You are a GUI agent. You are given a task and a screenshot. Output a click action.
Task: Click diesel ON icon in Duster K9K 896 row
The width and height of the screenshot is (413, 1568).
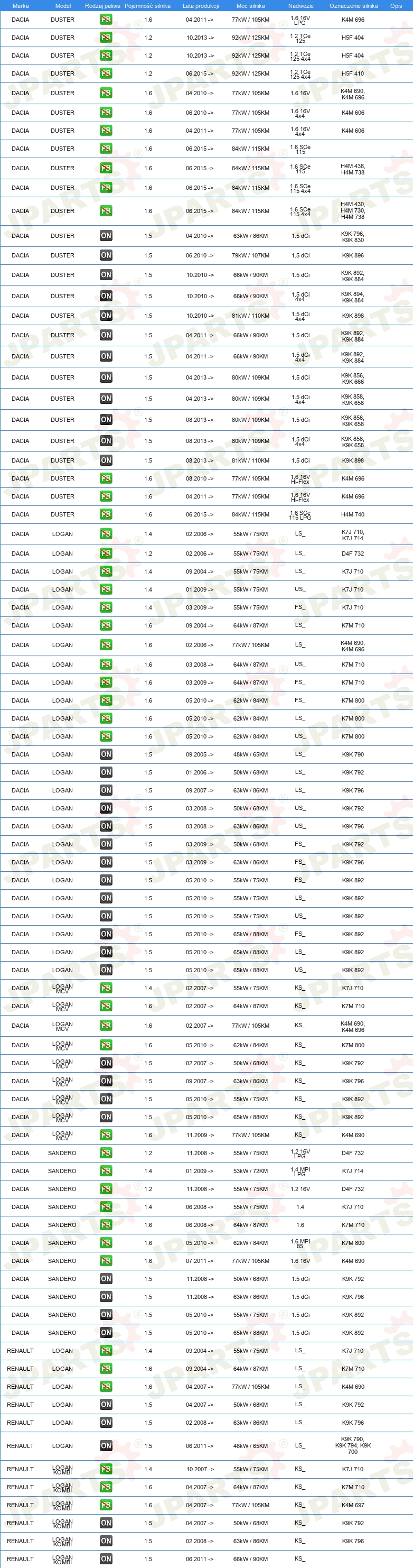click(106, 256)
